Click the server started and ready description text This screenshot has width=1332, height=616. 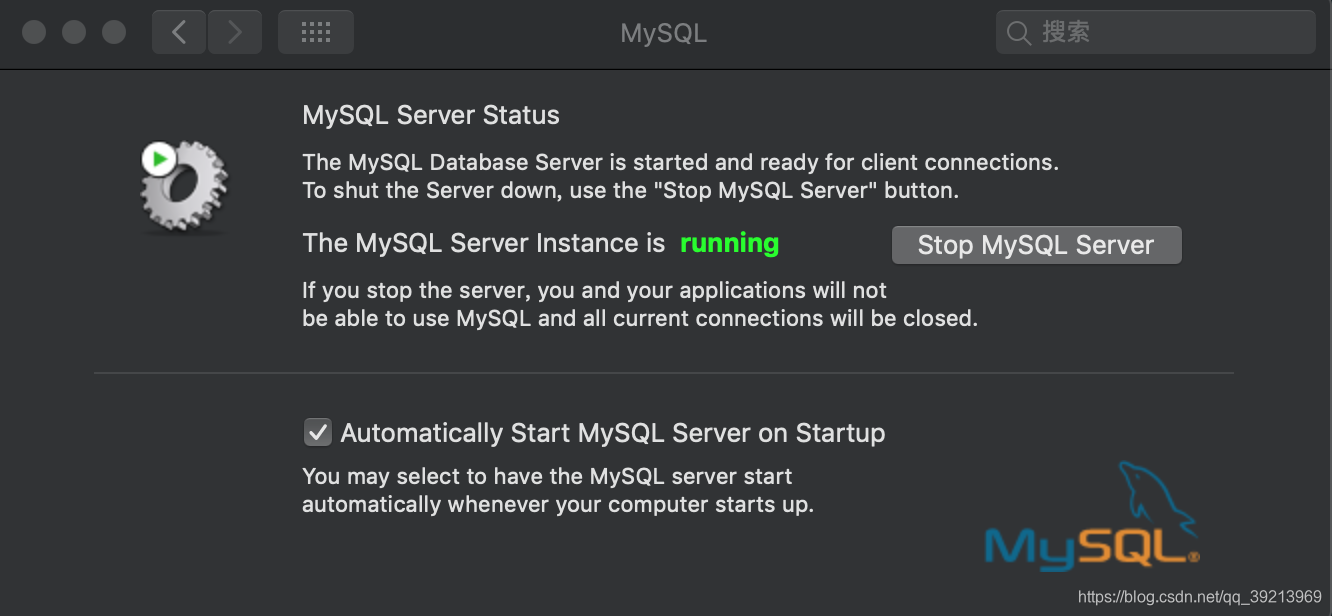[x=680, y=162]
